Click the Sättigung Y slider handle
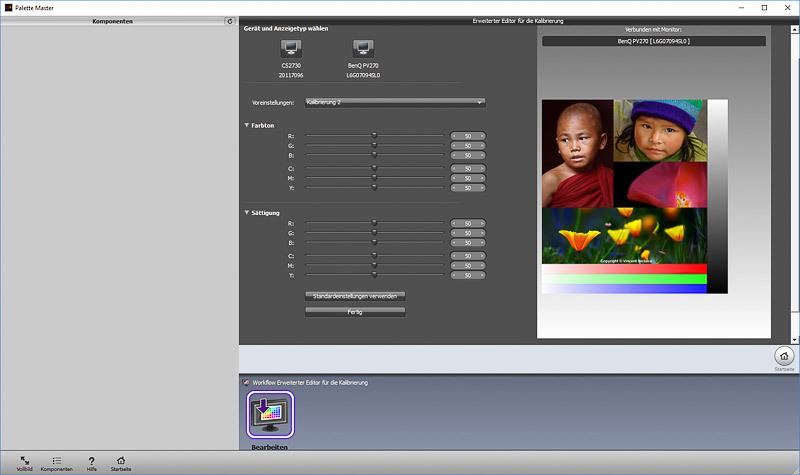Viewport: 800px width, 475px height. (x=375, y=274)
